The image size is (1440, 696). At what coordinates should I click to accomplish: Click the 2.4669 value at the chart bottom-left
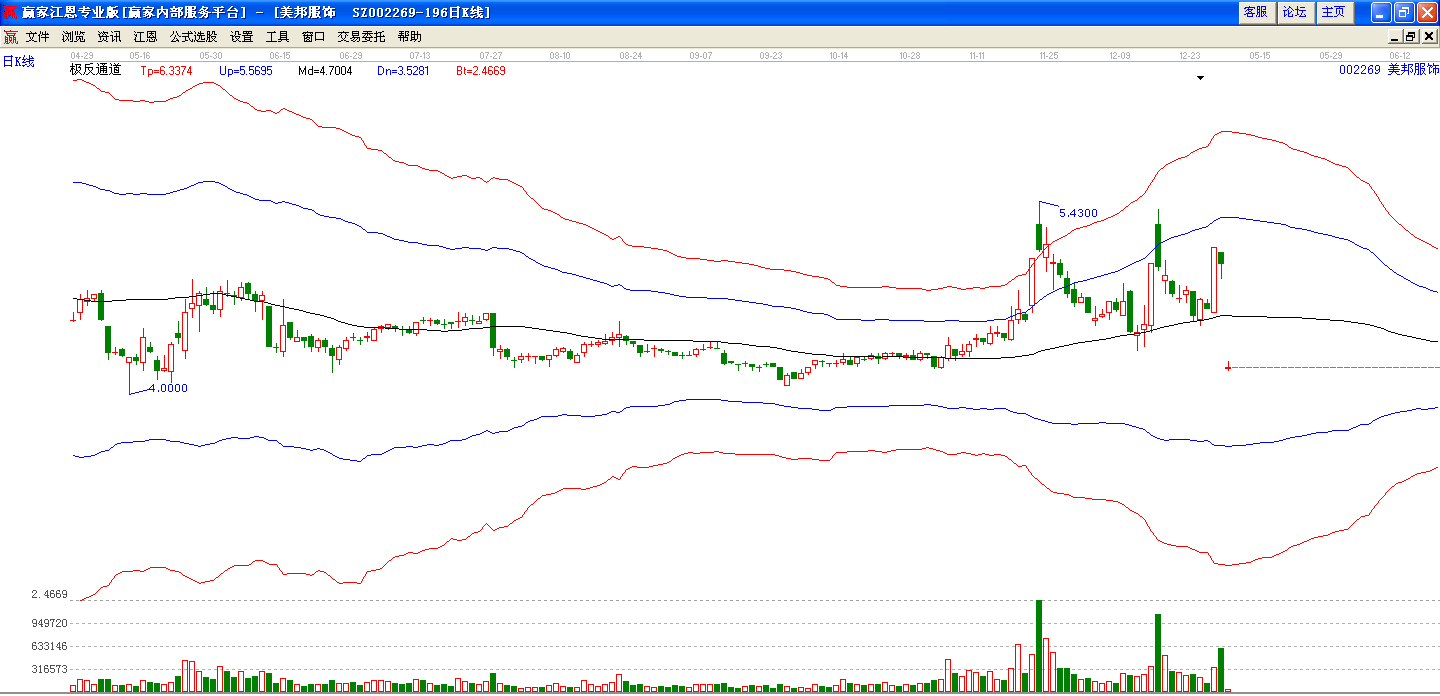[x=49, y=594]
